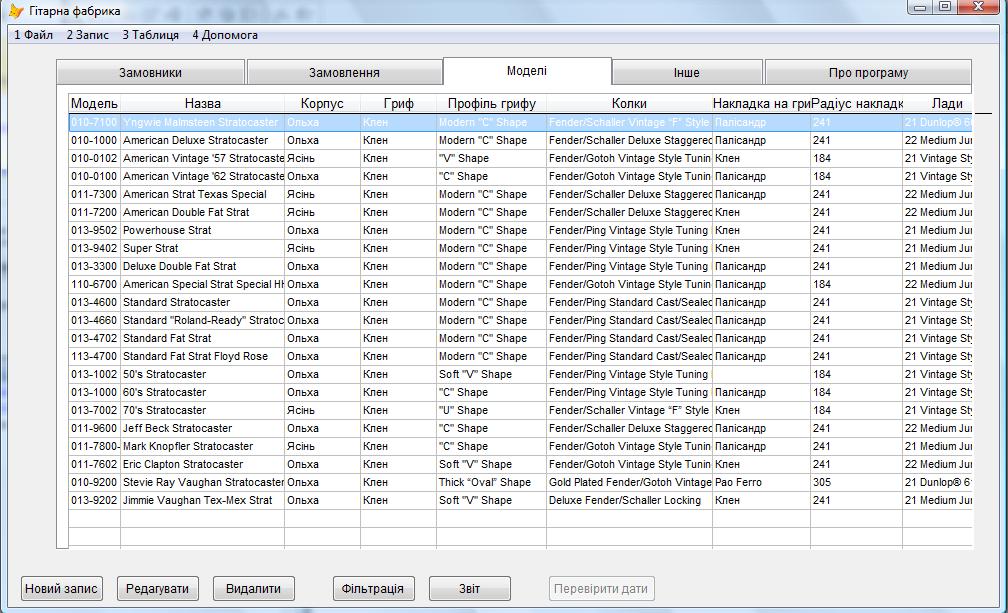The height and width of the screenshot is (613, 1008).
Task: Select the Yngwie Malmsteen Stratocaster row
Action: pos(521,122)
